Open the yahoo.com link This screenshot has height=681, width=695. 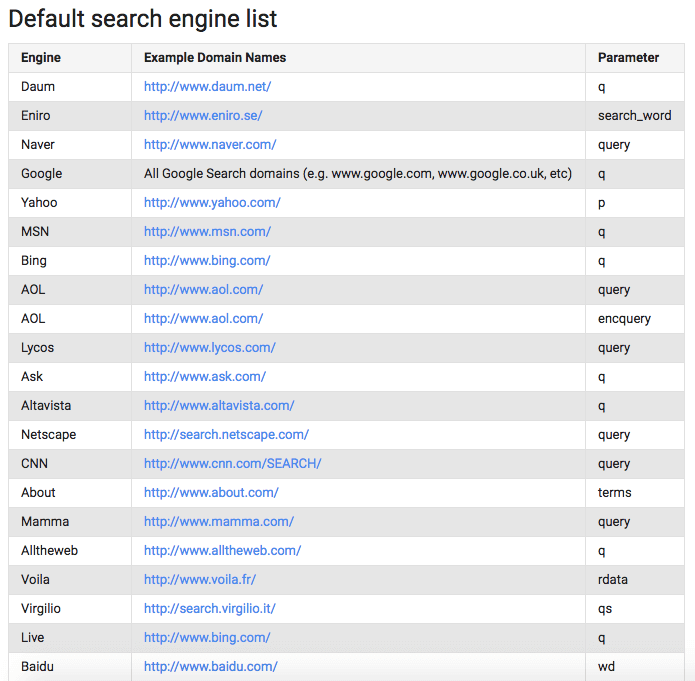pyautogui.click(x=212, y=203)
